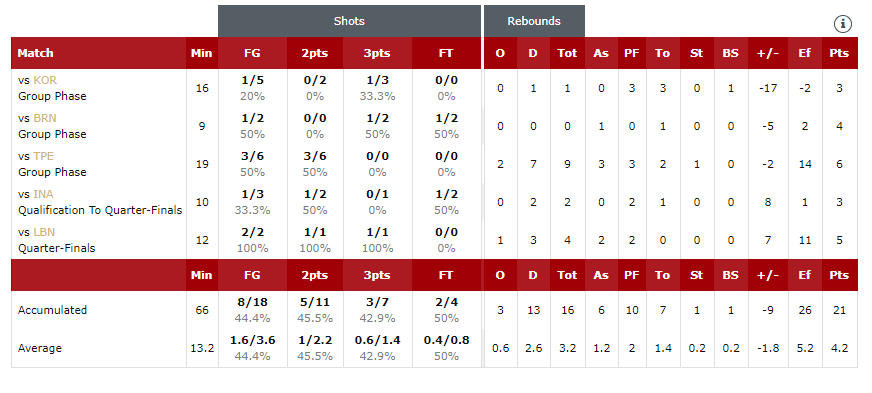Click the top BS column header
The height and width of the screenshot is (393, 872).
(x=731, y=53)
